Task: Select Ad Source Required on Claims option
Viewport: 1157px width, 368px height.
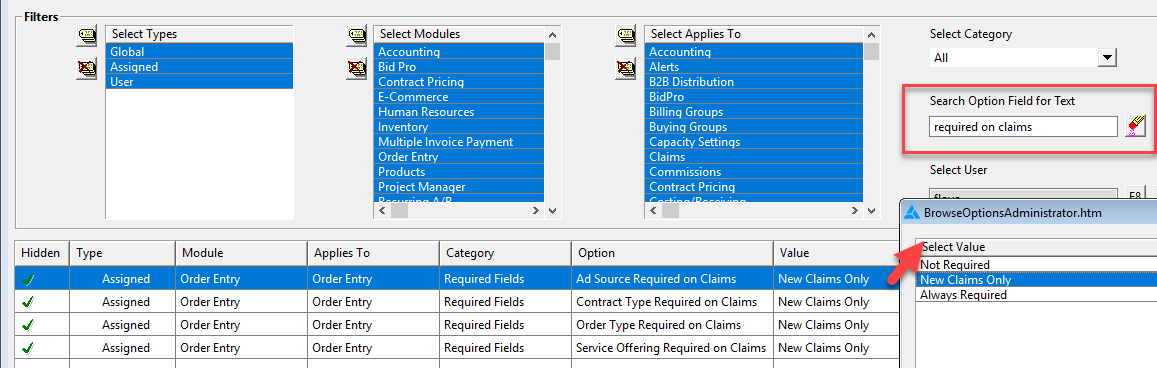Action: 672,280
